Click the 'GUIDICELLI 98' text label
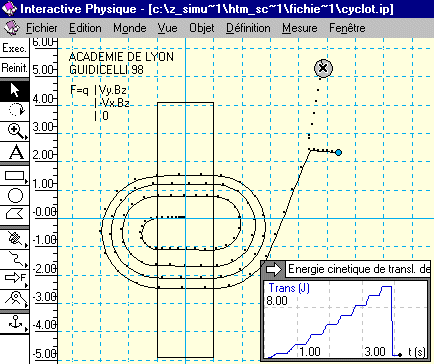The width and height of the screenshot is (434, 364). click(106, 70)
